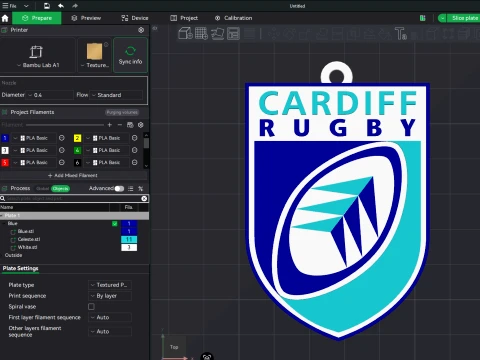Viewport: 480px width, 360px height.
Task: Remove a filament with the minus icon
Action: pyautogui.click(x=120, y=125)
